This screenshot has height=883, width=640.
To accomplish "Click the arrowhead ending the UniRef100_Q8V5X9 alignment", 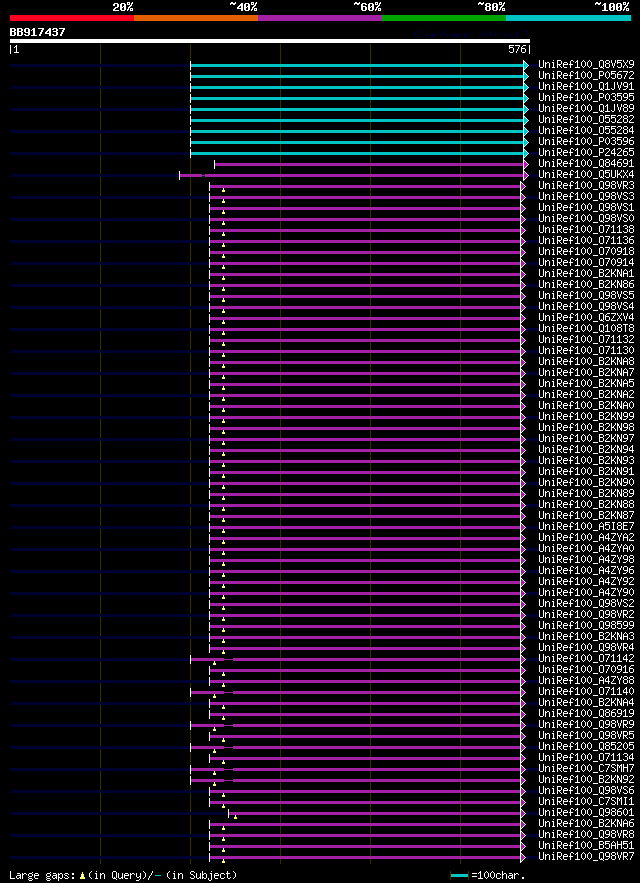I will point(526,65).
